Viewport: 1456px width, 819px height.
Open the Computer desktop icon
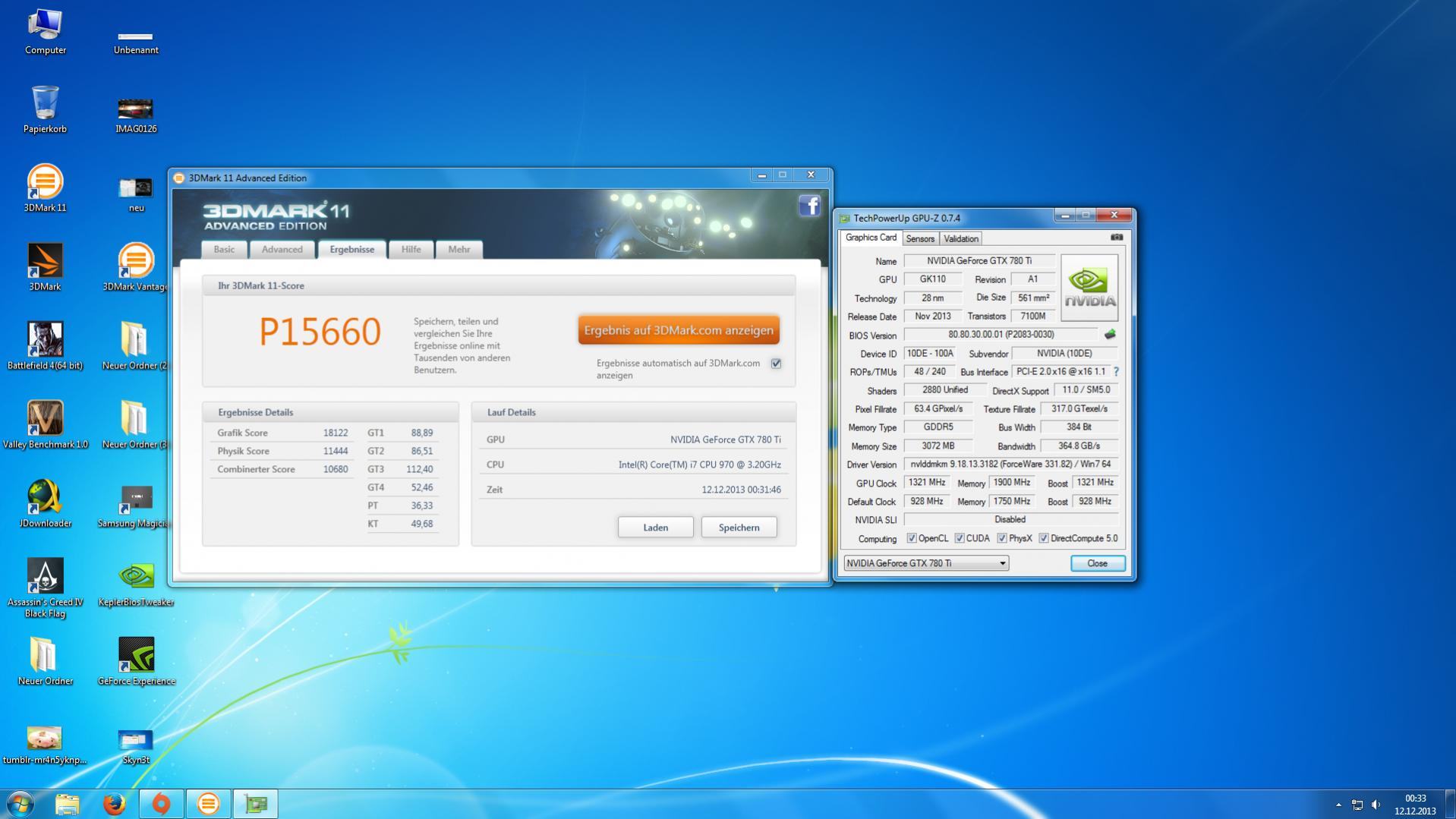(45, 32)
